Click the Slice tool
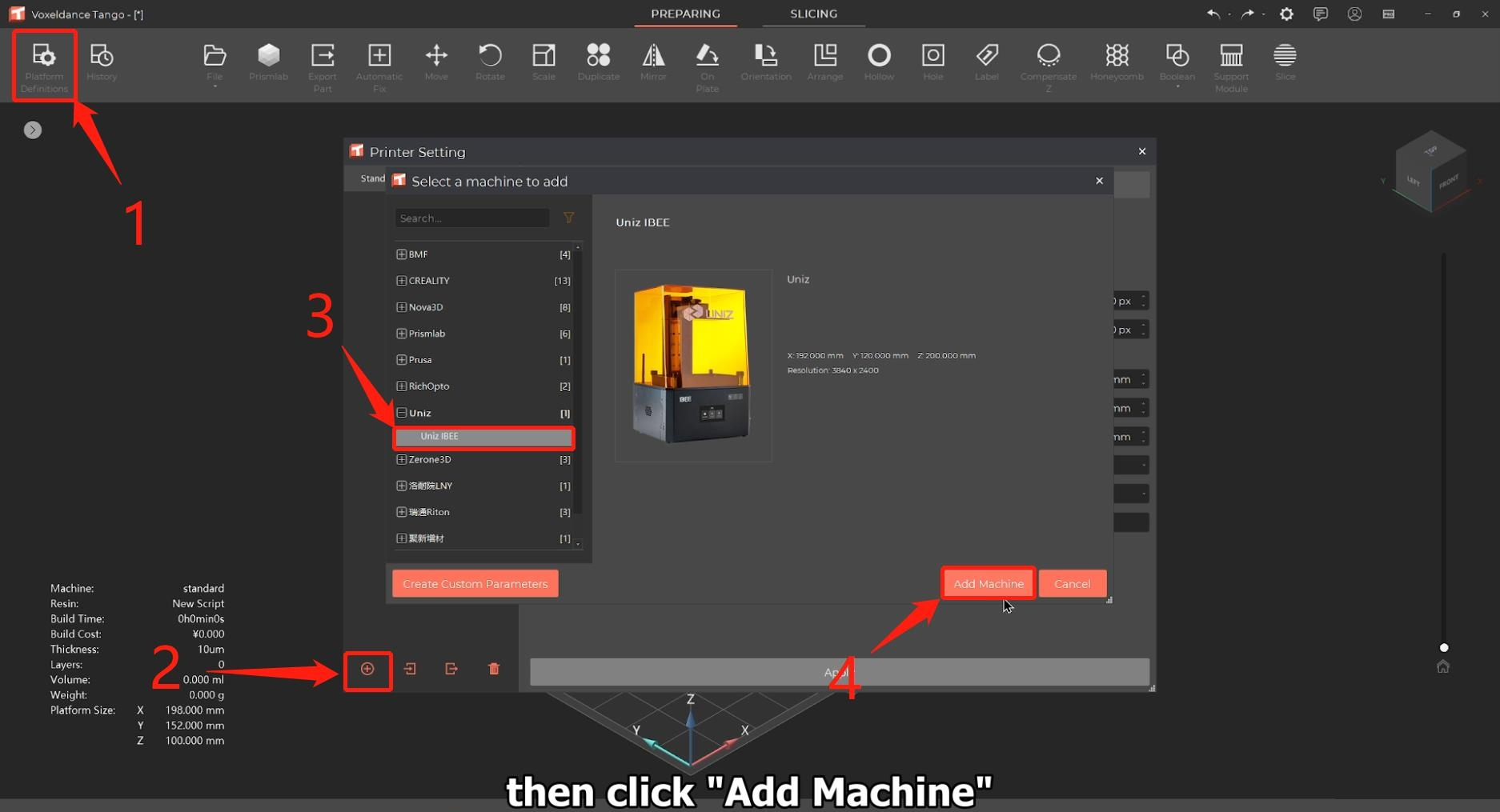This screenshot has width=1500, height=812. click(1285, 63)
